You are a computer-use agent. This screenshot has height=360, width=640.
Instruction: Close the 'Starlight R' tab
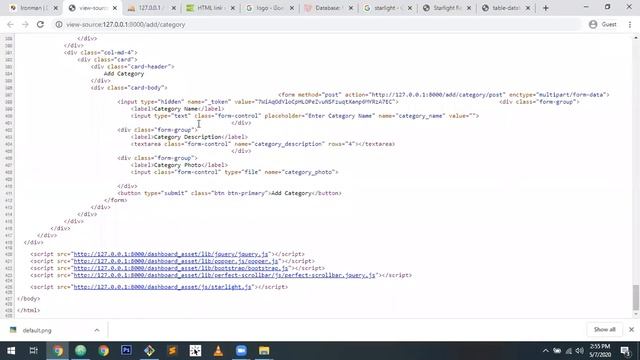[469, 8]
